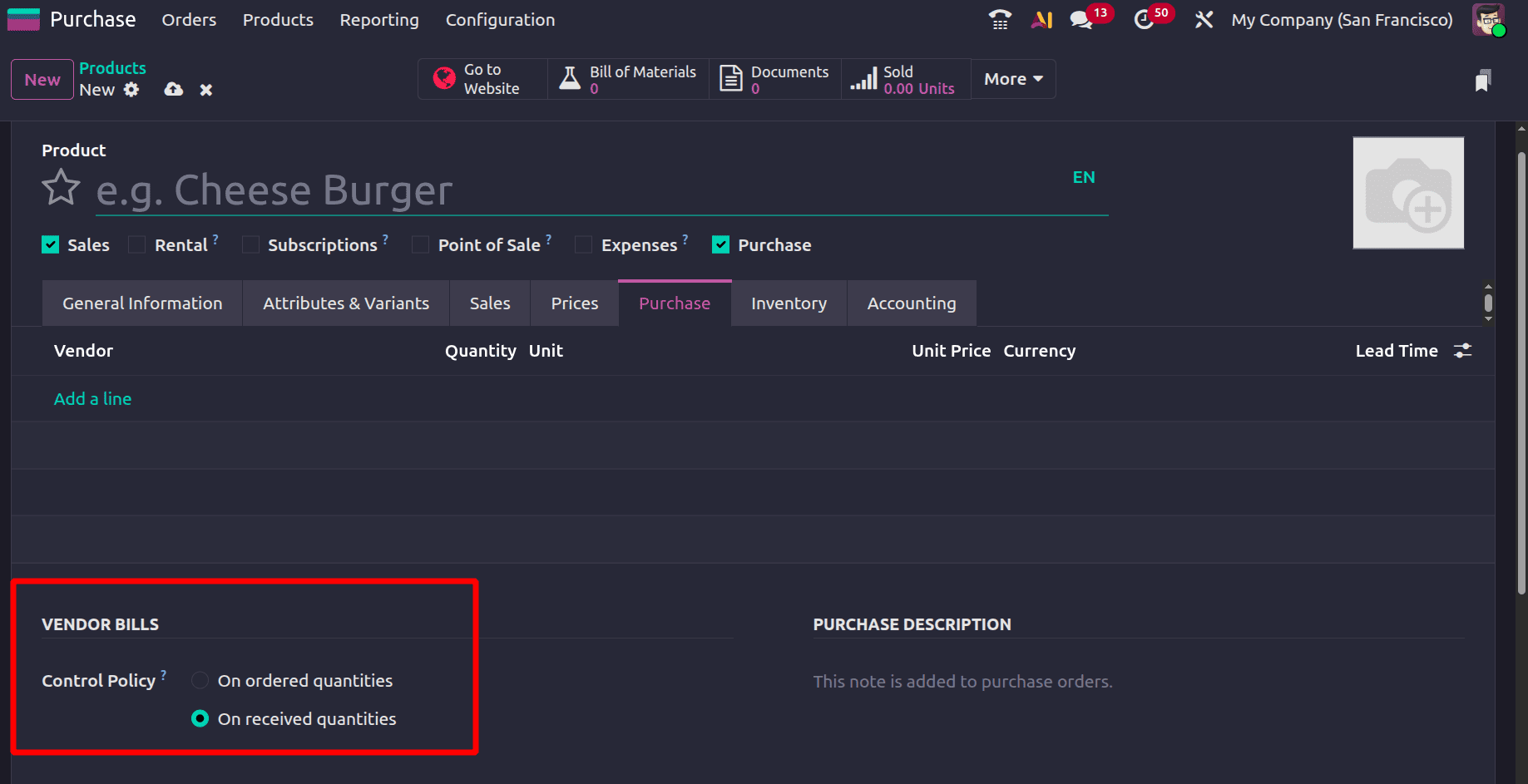This screenshot has height=784, width=1528.
Task: Click the developer tools wrench icon
Action: pyautogui.click(x=1204, y=19)
